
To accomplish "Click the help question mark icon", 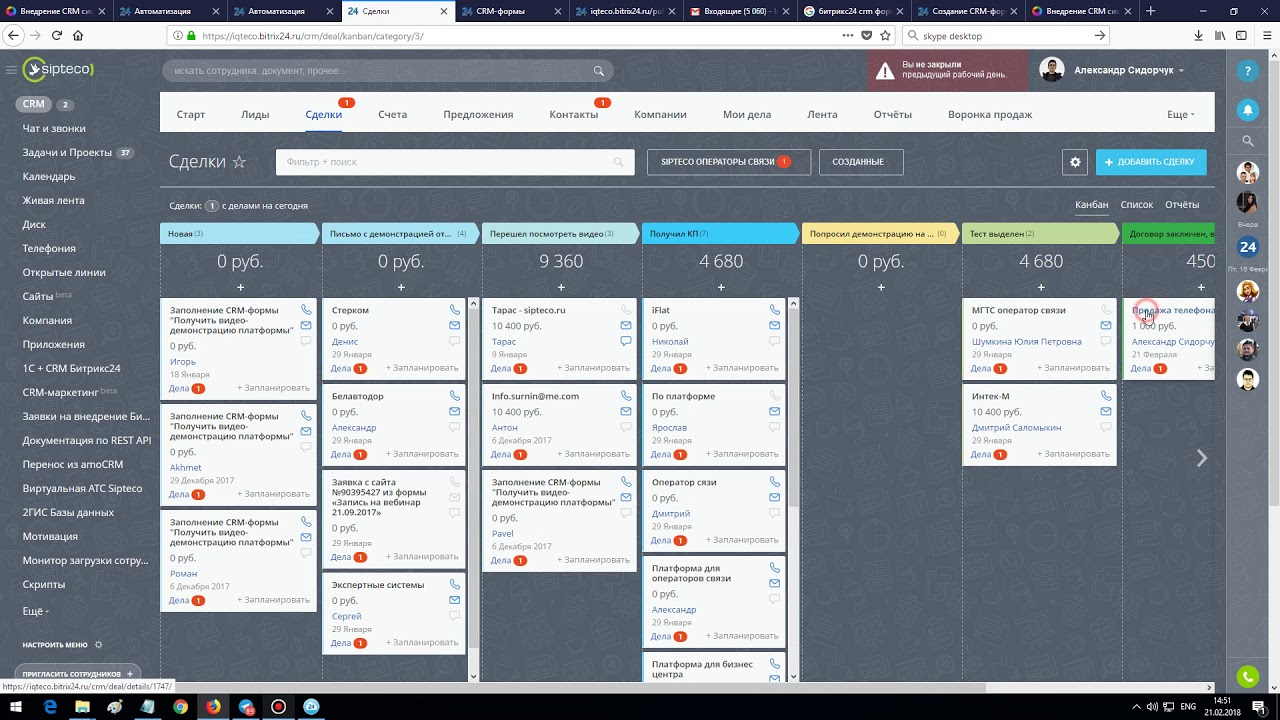I will (1247, 72).
